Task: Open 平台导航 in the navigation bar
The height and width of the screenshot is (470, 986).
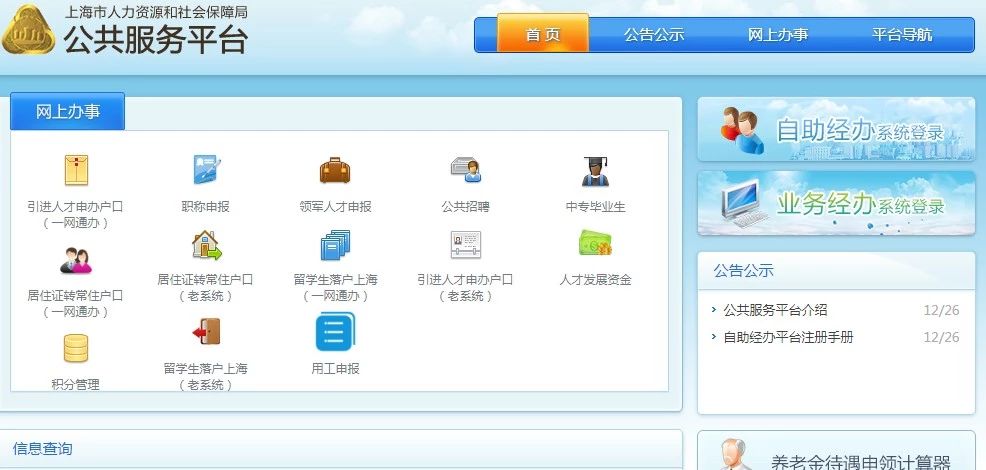Action: tap(902, 34)
